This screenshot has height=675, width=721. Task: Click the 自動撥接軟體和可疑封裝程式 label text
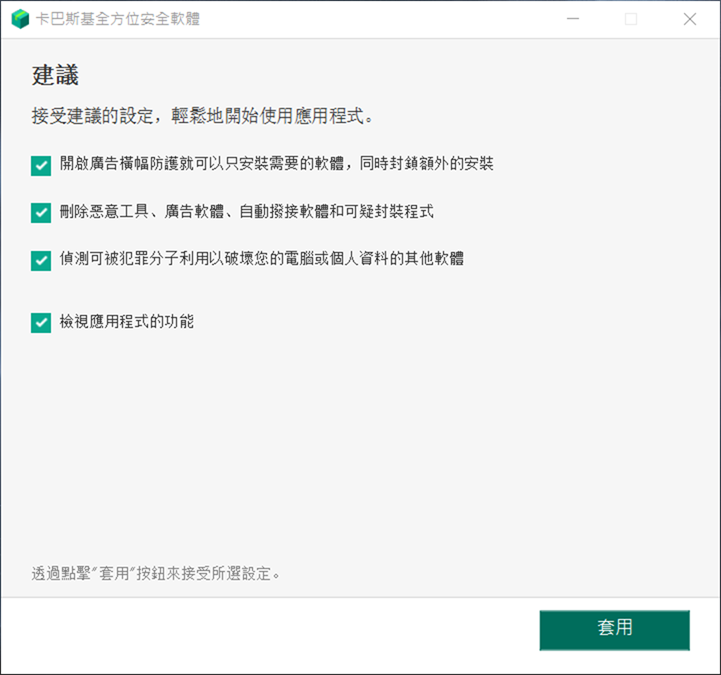(x=246, y=212)
